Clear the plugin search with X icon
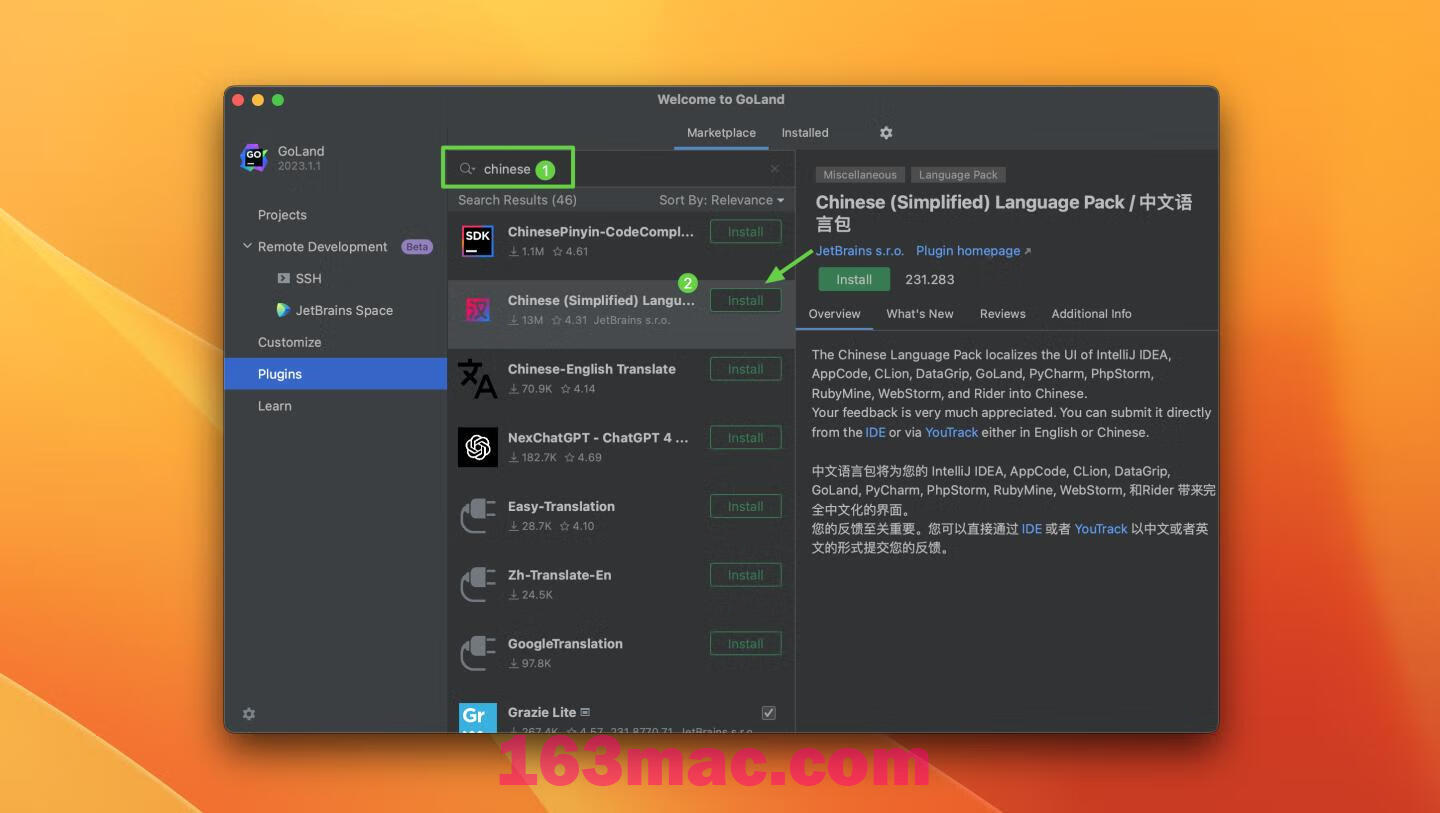1440x813 pixels. [x=775, y=169]
